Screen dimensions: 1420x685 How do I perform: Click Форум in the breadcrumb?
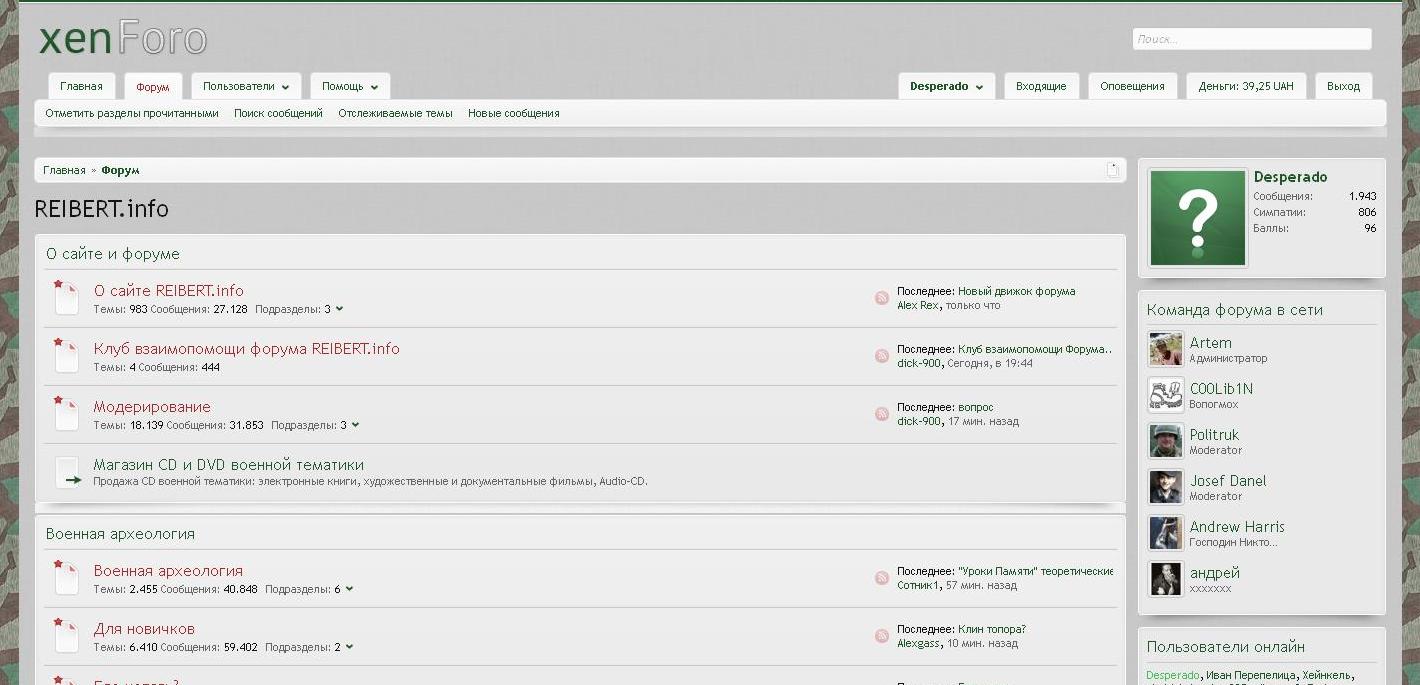[120, 171]
